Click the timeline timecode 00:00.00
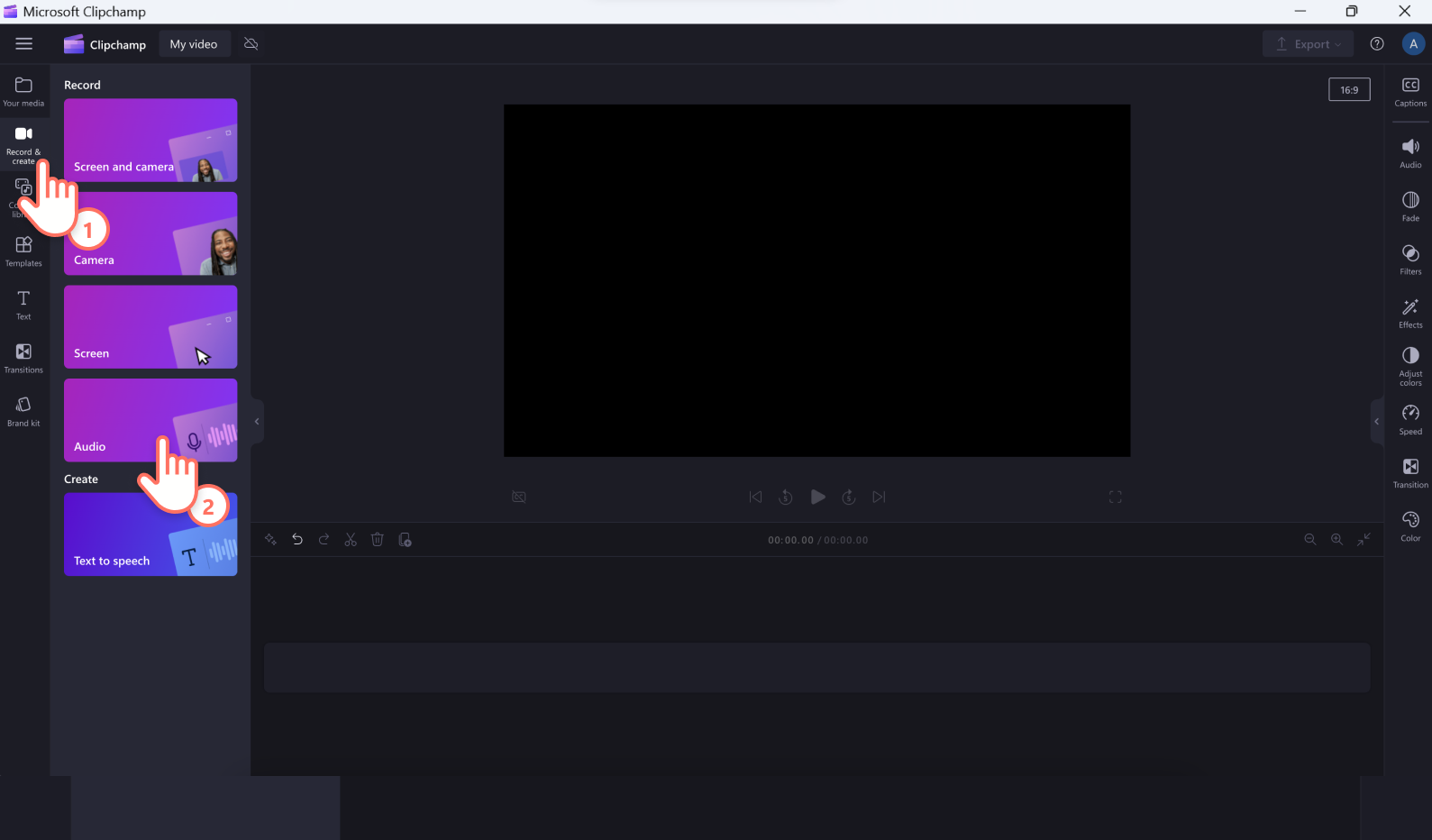The height and width of the screenshot is (840, 1432). pyautogui.click(x=790, y=541)
